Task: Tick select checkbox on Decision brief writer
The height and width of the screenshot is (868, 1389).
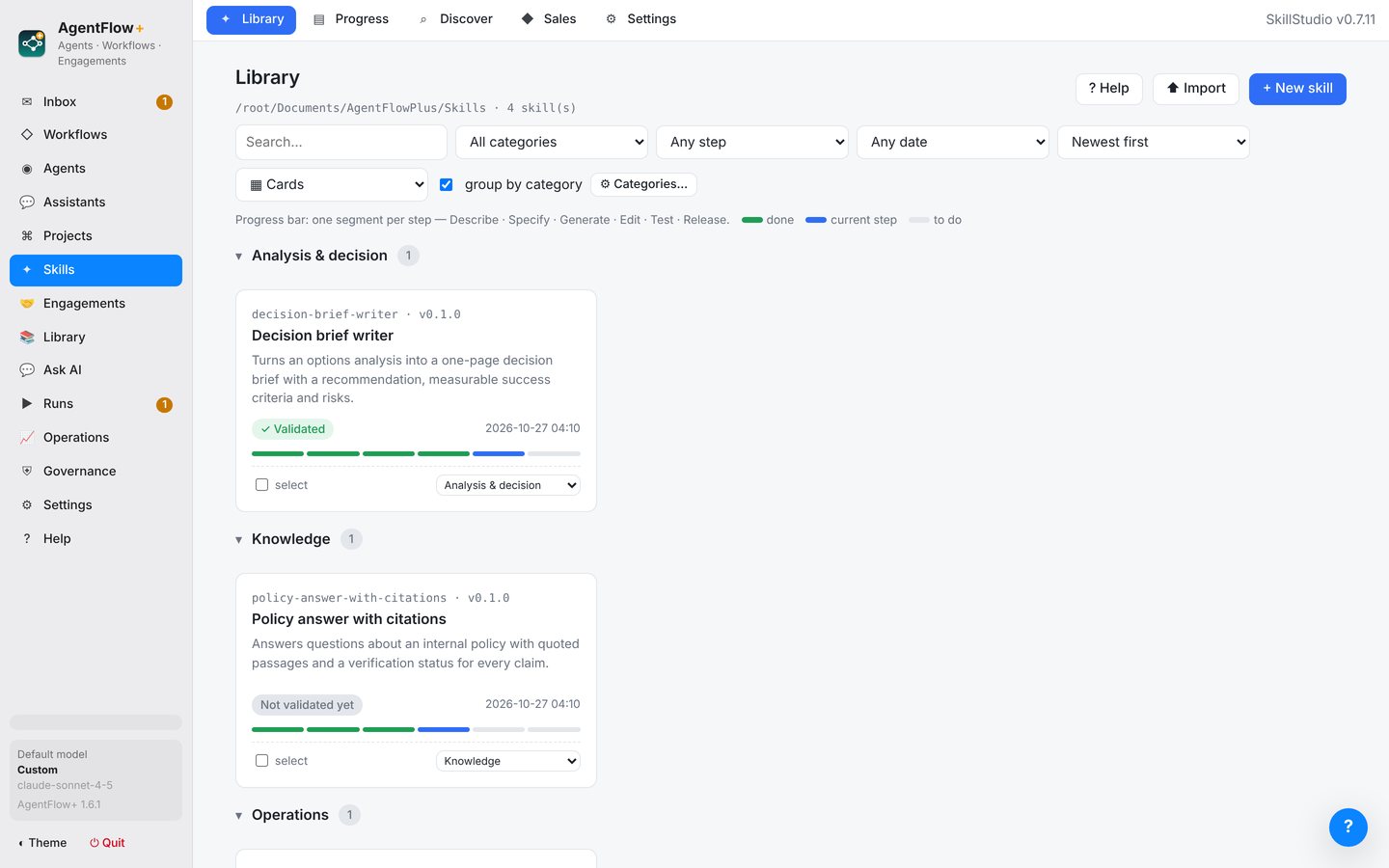Action: 261,485
